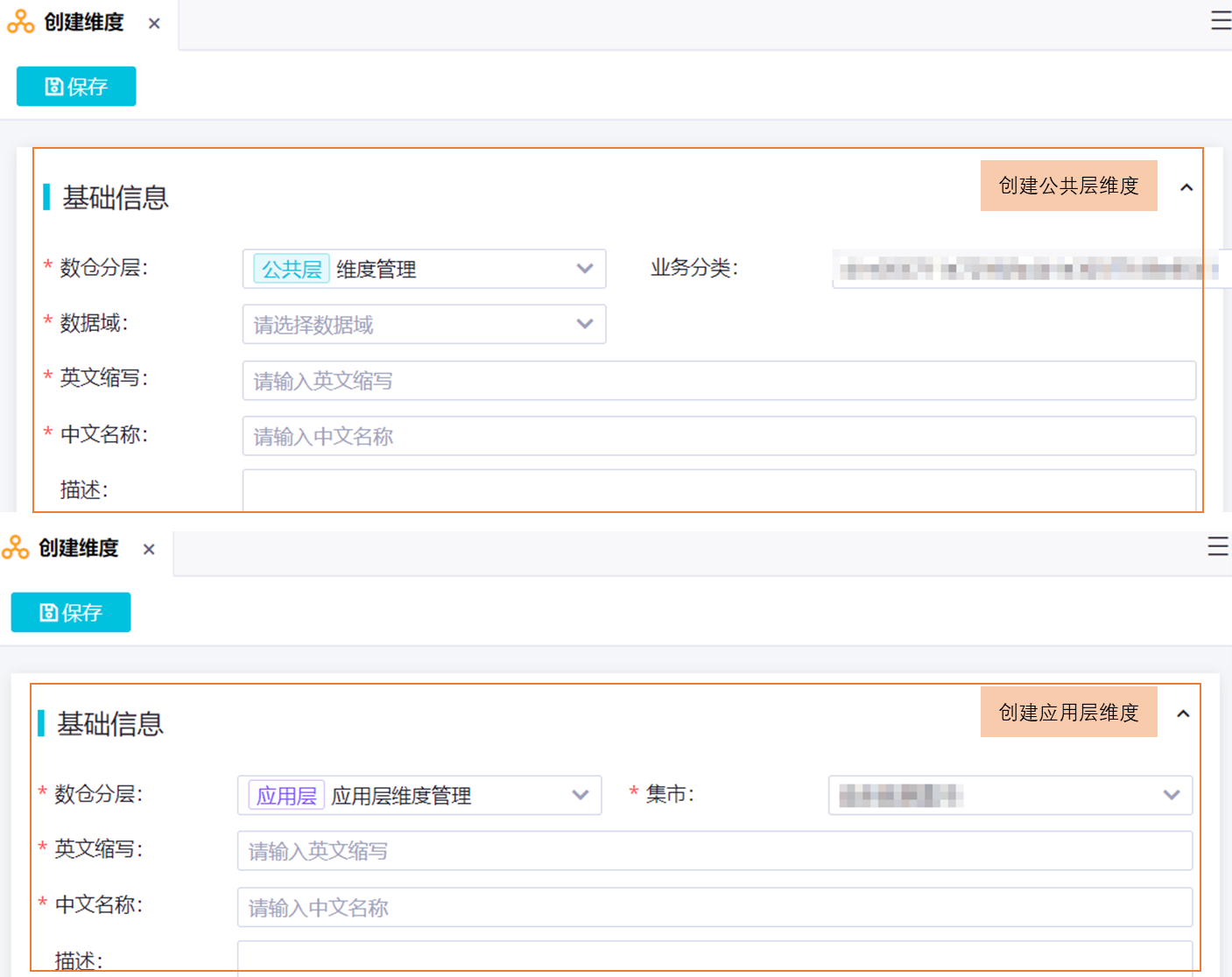
Task: Open the 数仓分层 dropdown showing 应用层维度管理
Action: [x=419, y=795]
